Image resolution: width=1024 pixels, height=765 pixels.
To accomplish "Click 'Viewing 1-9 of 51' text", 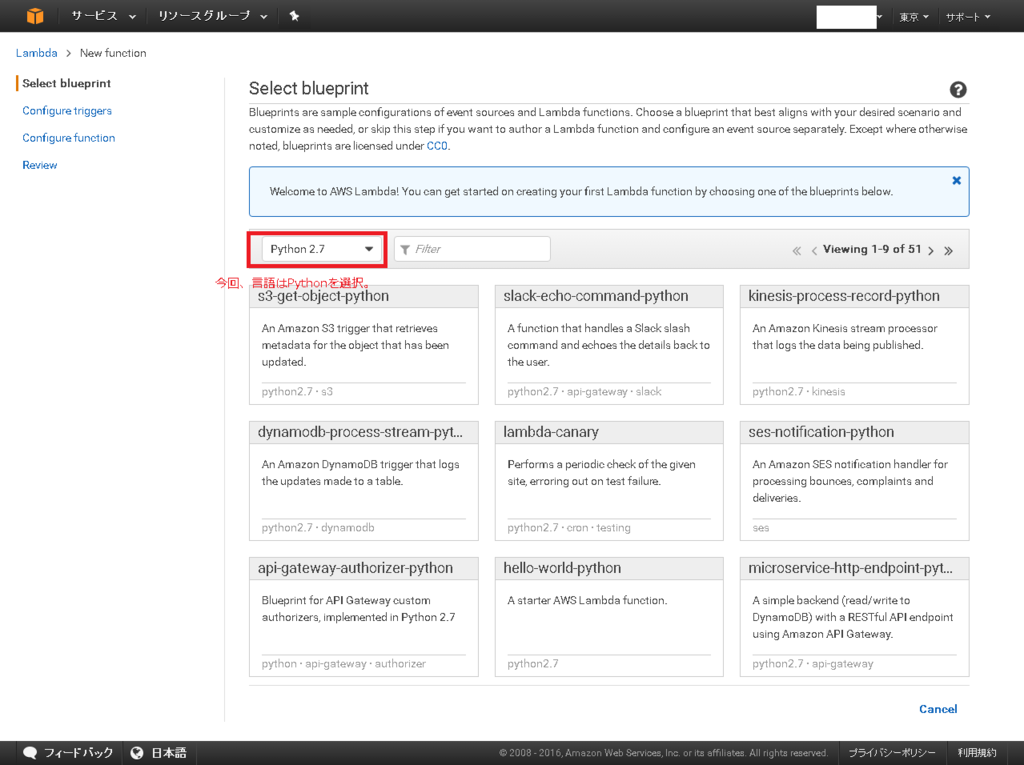I will point(872,249).
